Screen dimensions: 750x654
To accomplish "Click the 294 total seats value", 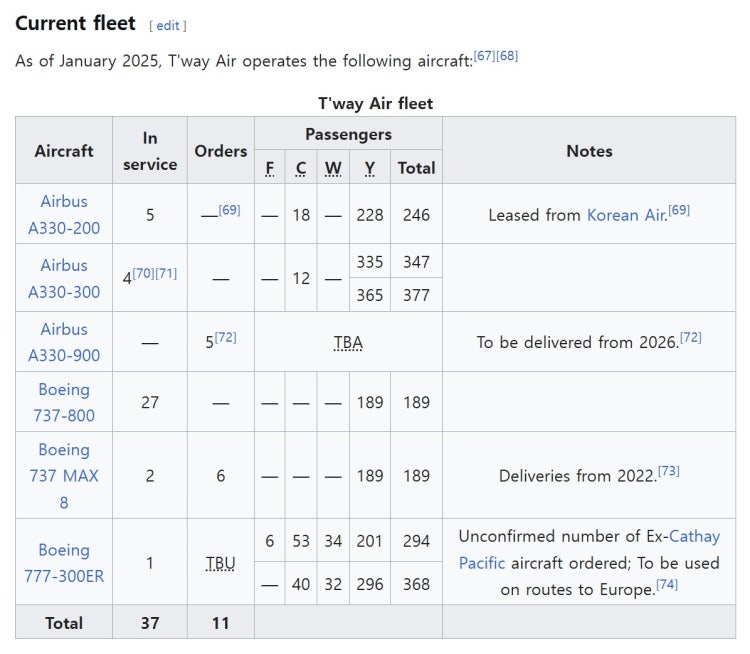I will pos(417,541).
